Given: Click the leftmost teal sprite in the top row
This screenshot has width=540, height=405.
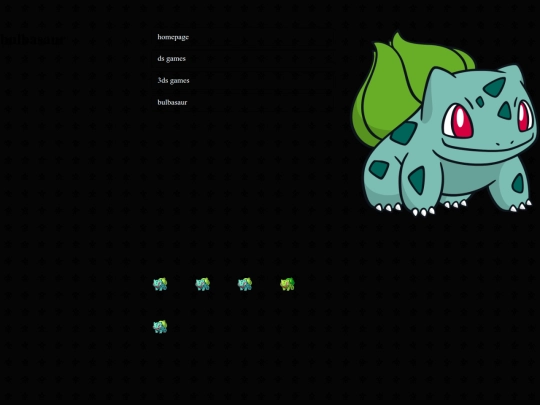Looking at the screenshot, I should (160, 284).
